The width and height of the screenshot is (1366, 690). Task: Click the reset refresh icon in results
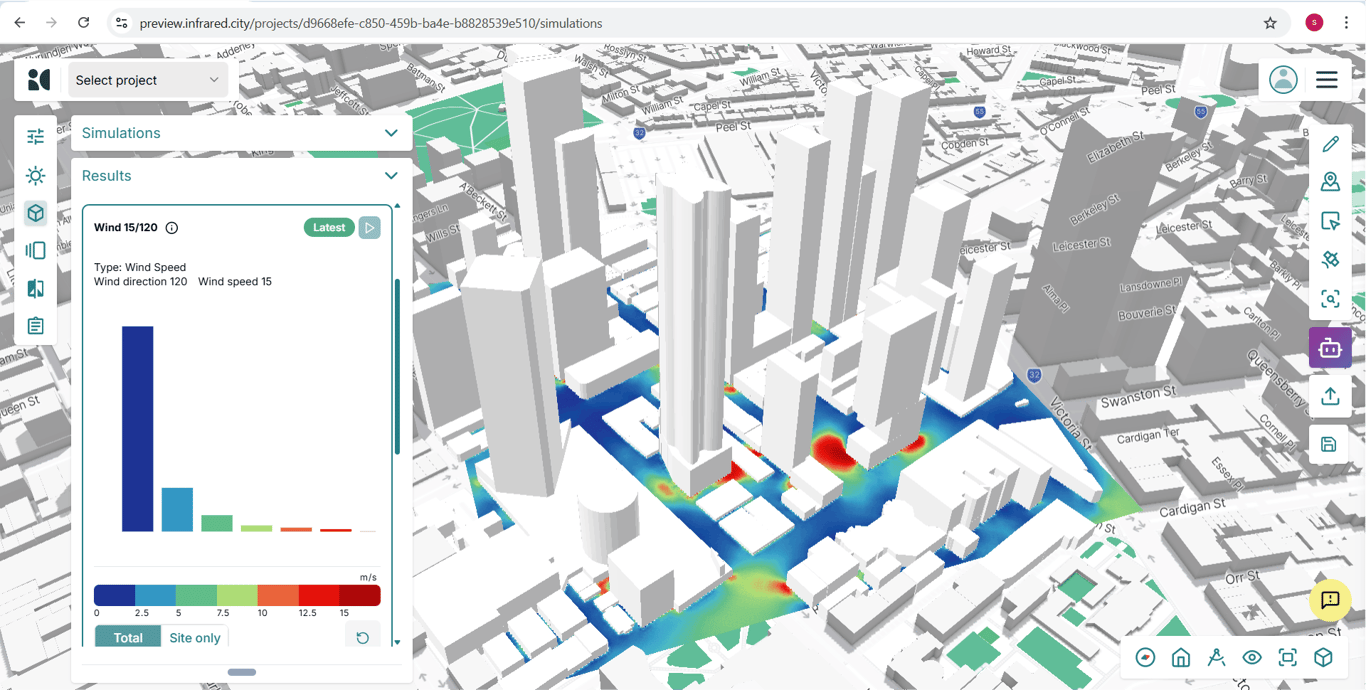pos(363,638)
